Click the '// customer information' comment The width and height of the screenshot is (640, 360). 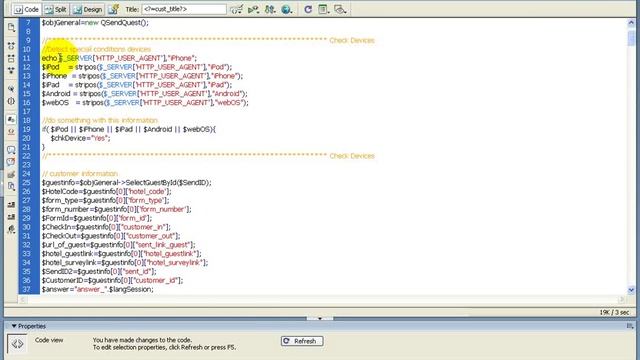pyautogui.click(x=80, y=173)
